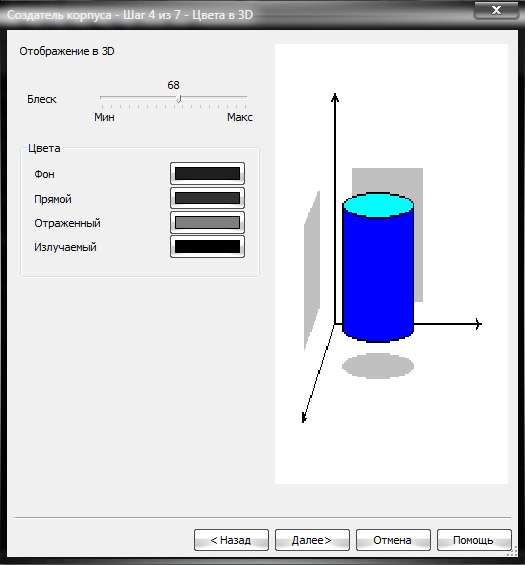Close the Создатель корпуса dialog
525x565 pixels.
[497, 10]
